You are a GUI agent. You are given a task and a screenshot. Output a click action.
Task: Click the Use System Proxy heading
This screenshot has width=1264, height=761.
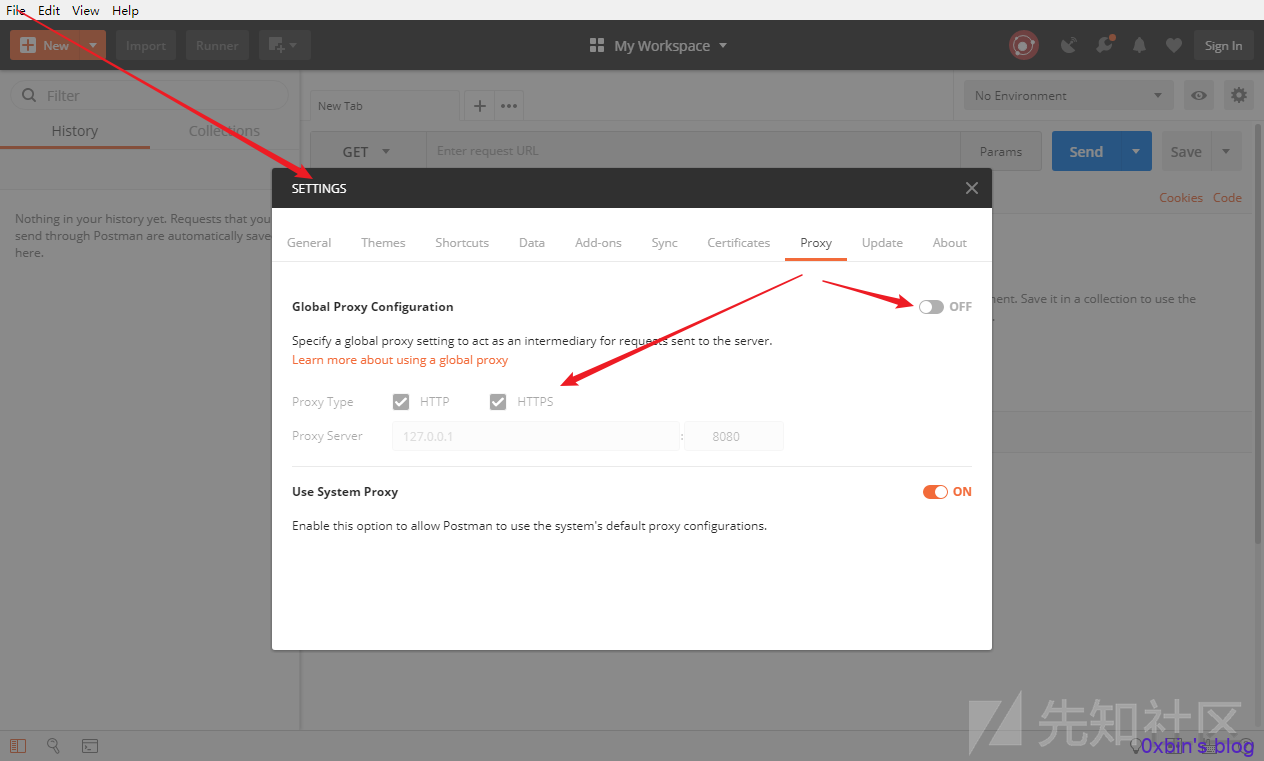pos(345,492)
